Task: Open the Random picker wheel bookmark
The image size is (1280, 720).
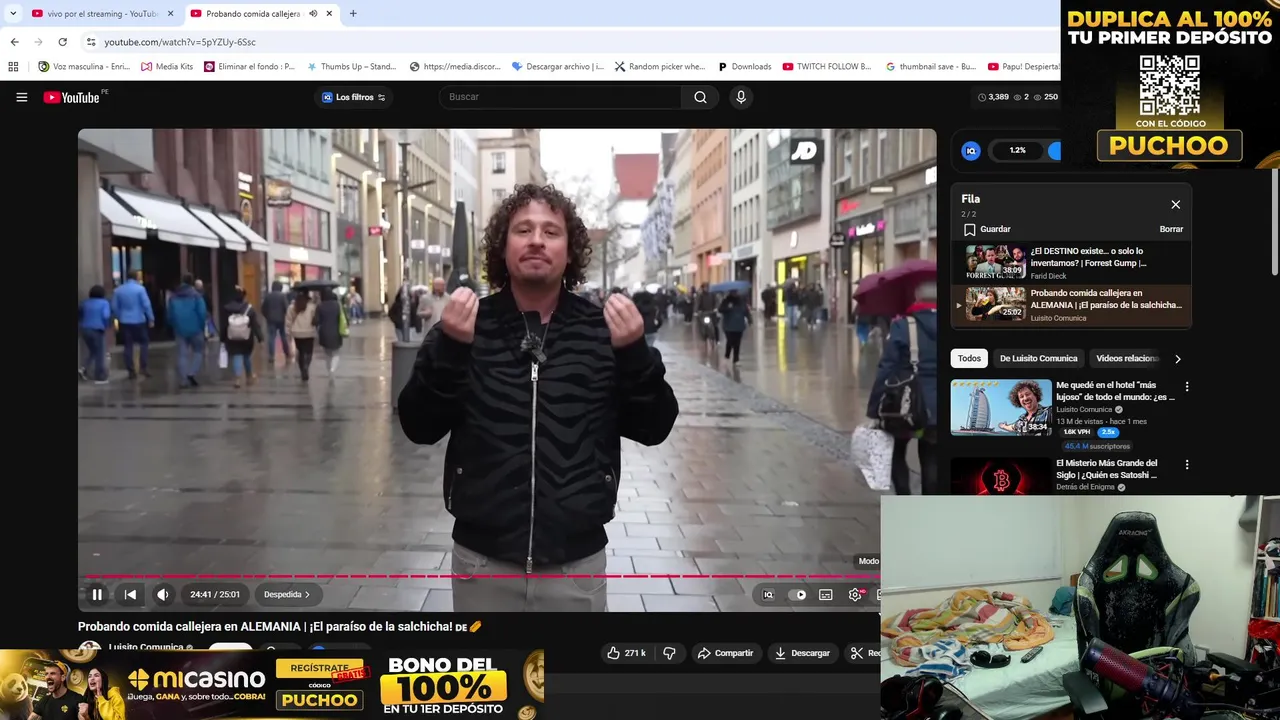Action: (x=660, y=67)
